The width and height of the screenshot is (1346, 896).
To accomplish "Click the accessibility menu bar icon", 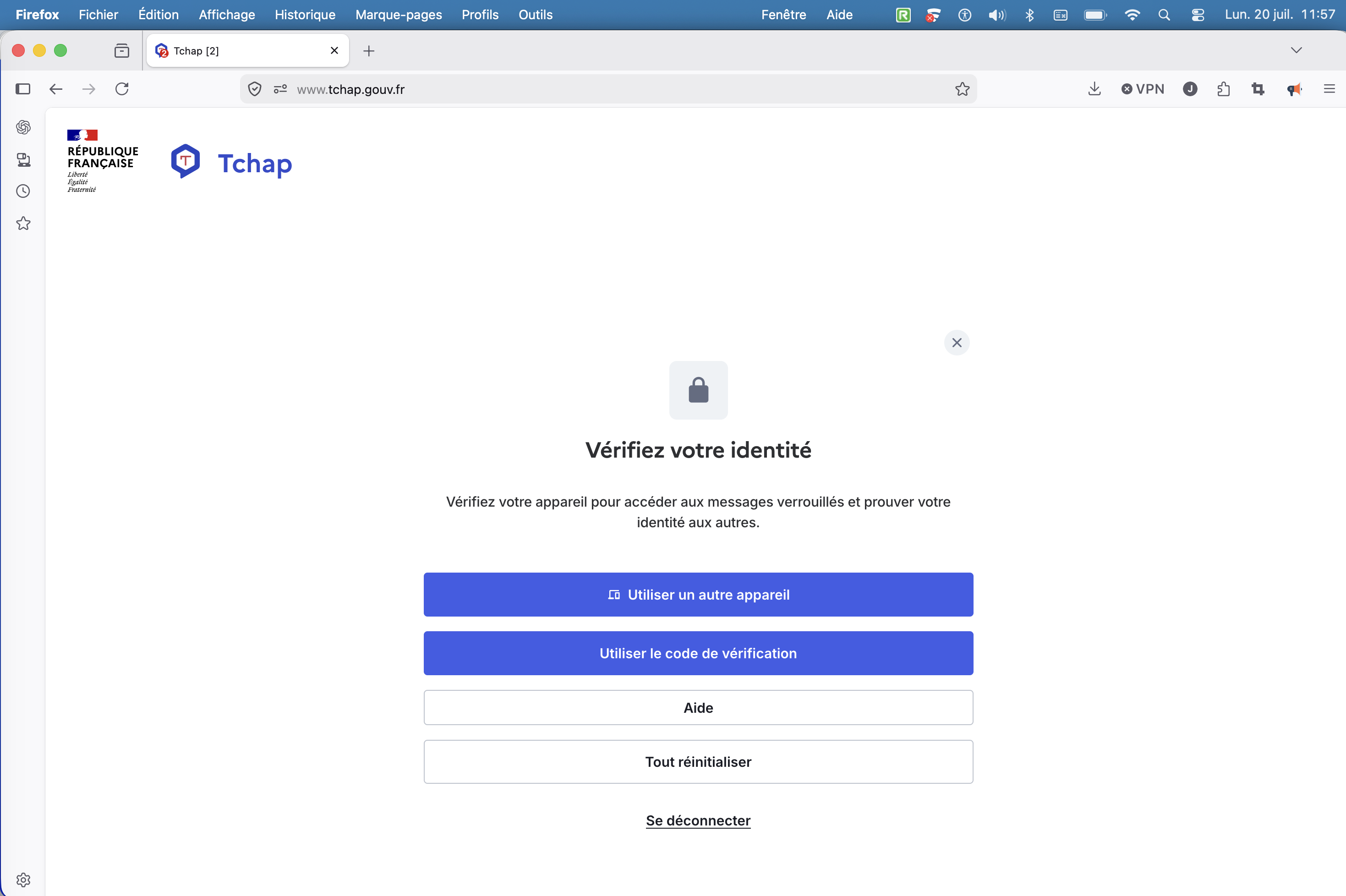I will tap(964, 15).
